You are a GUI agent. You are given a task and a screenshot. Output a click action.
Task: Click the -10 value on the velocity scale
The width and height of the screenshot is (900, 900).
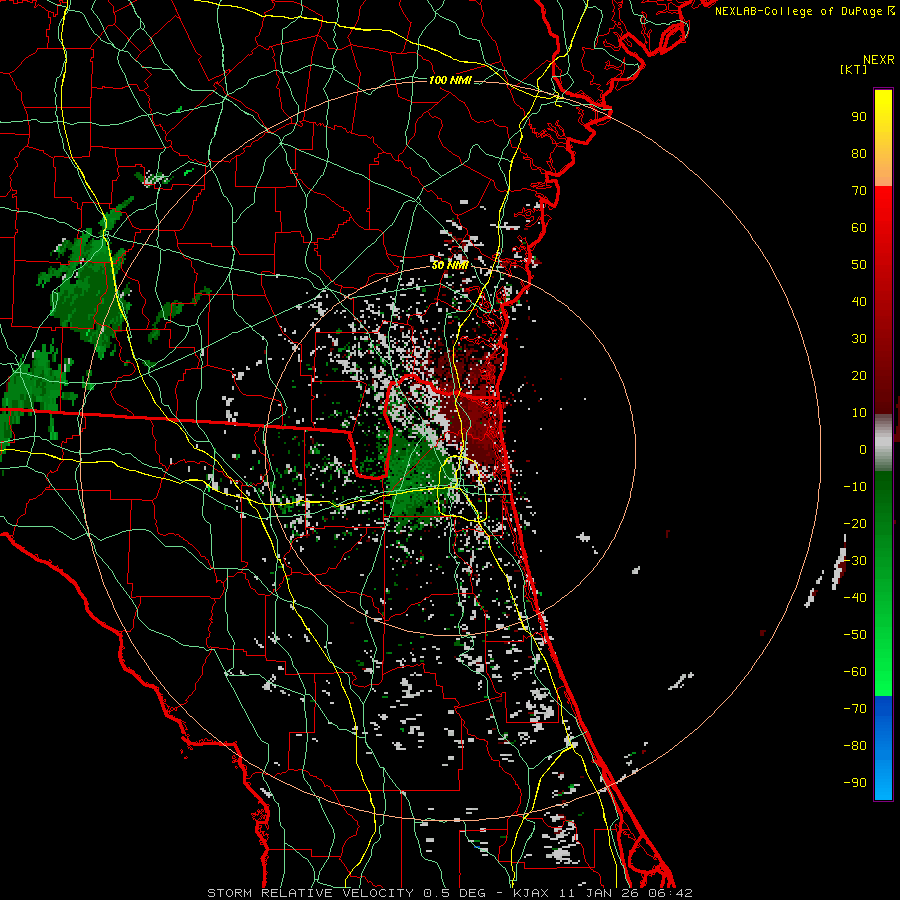coord(855,487)
